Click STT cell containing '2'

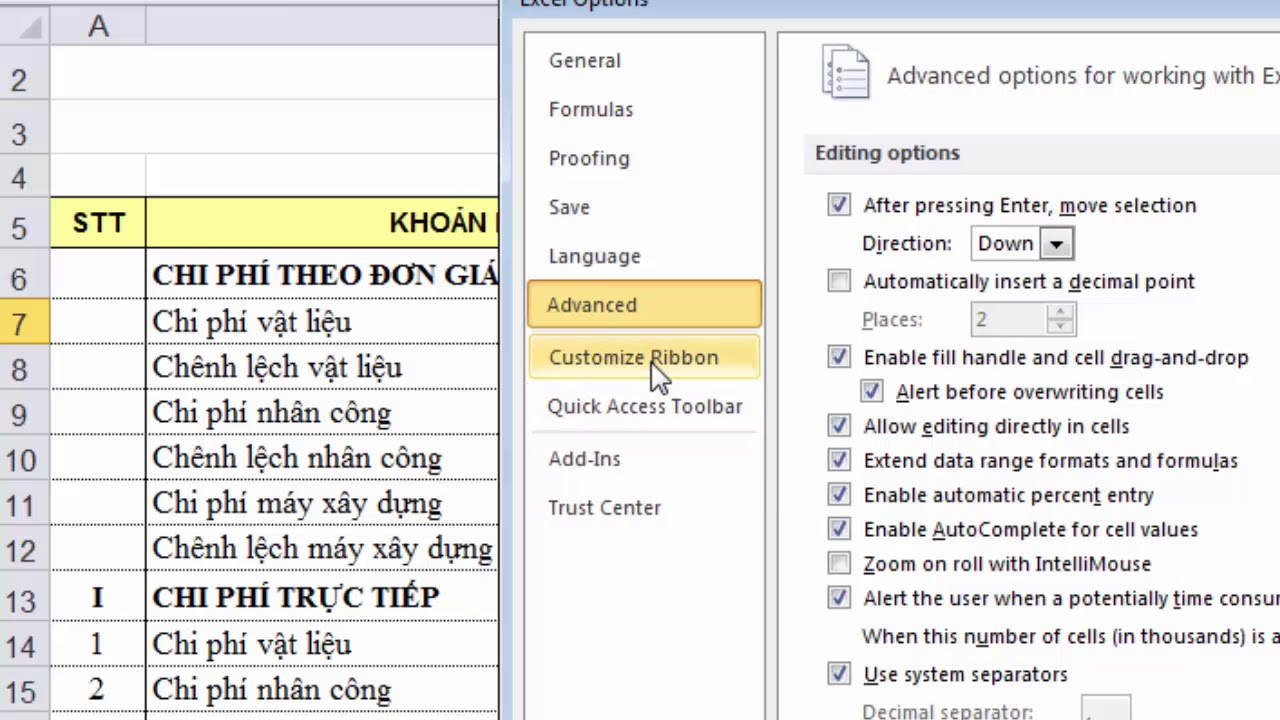98,691
